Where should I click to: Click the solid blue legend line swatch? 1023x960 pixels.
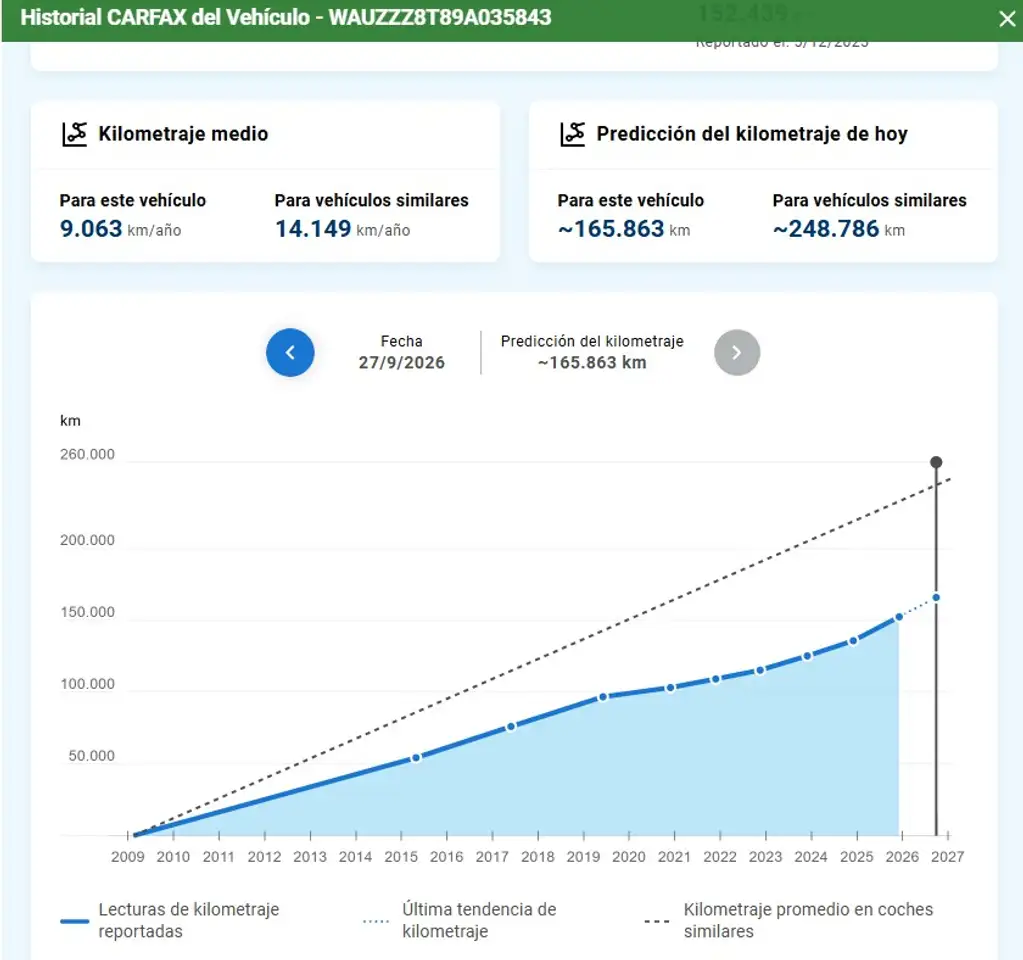point(74,921)
